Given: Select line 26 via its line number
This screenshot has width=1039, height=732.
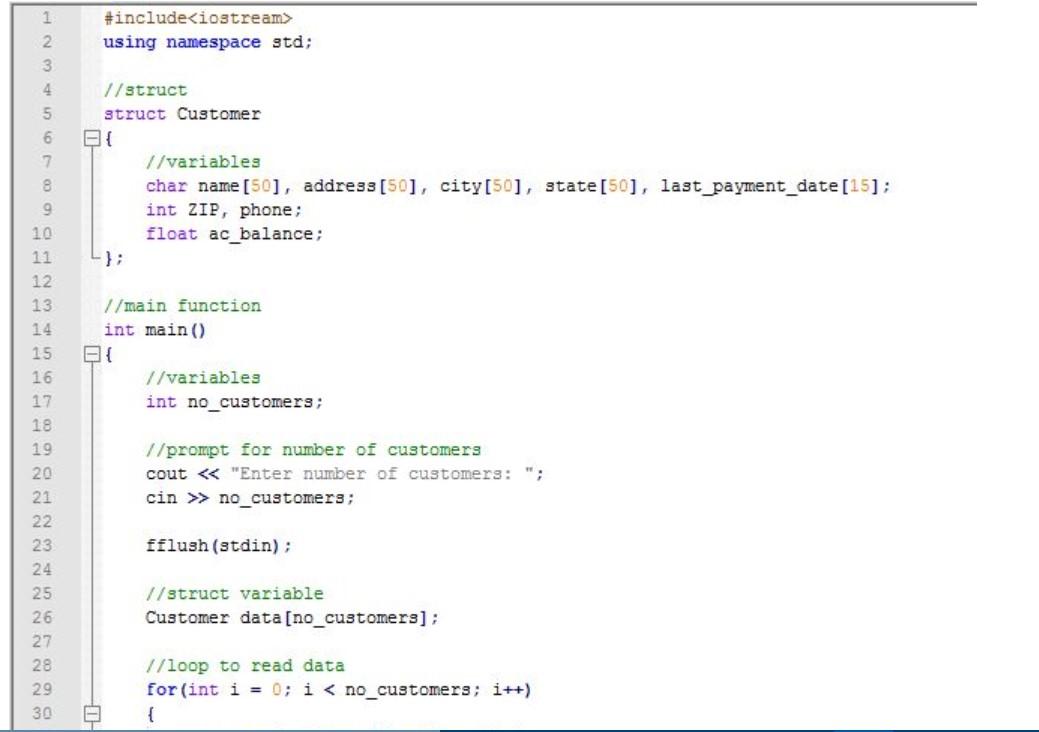Looking at the screenshot, I should (42, 617).
